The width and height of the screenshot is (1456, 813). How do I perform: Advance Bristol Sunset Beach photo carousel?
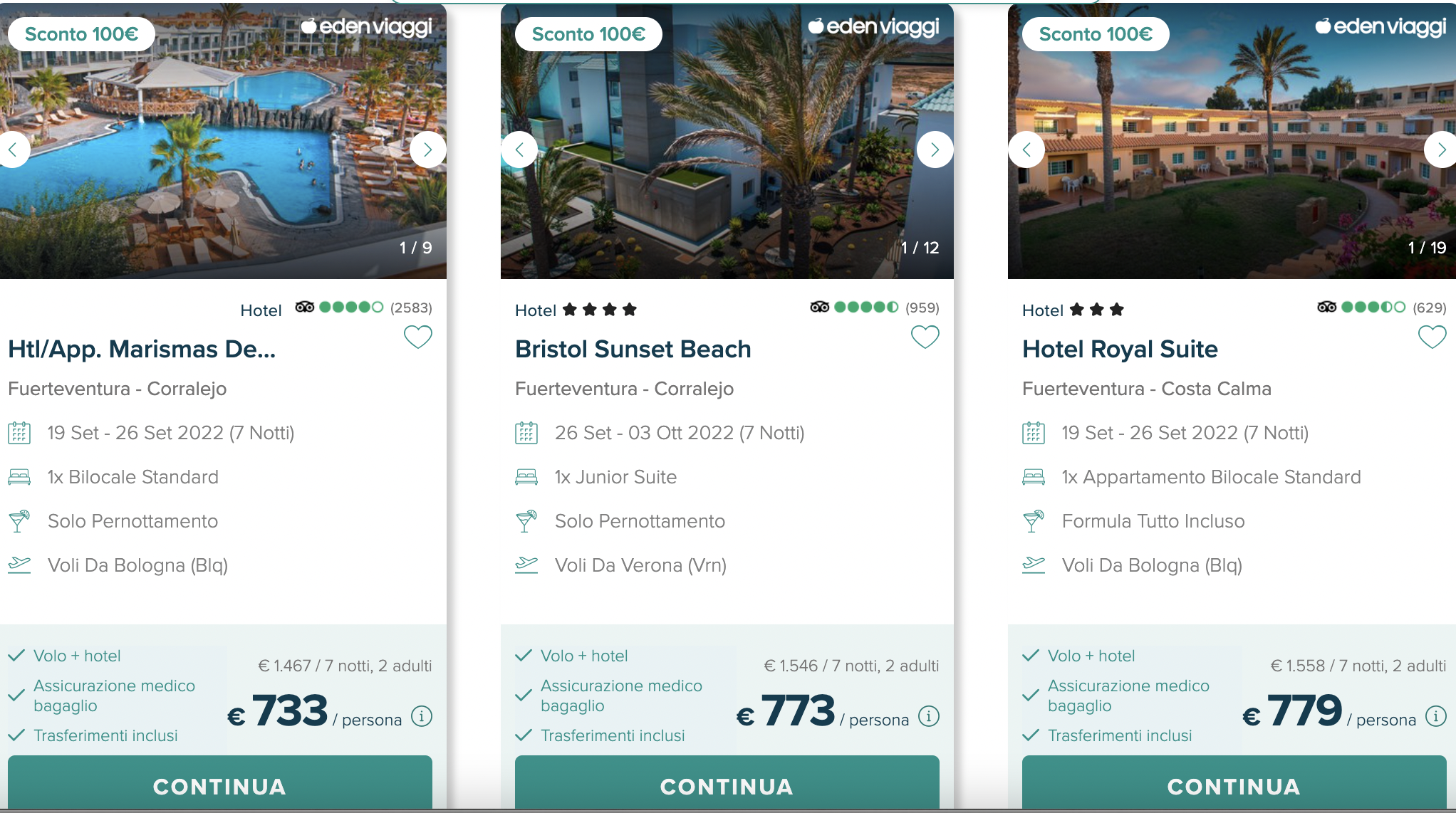coord(935,150)
